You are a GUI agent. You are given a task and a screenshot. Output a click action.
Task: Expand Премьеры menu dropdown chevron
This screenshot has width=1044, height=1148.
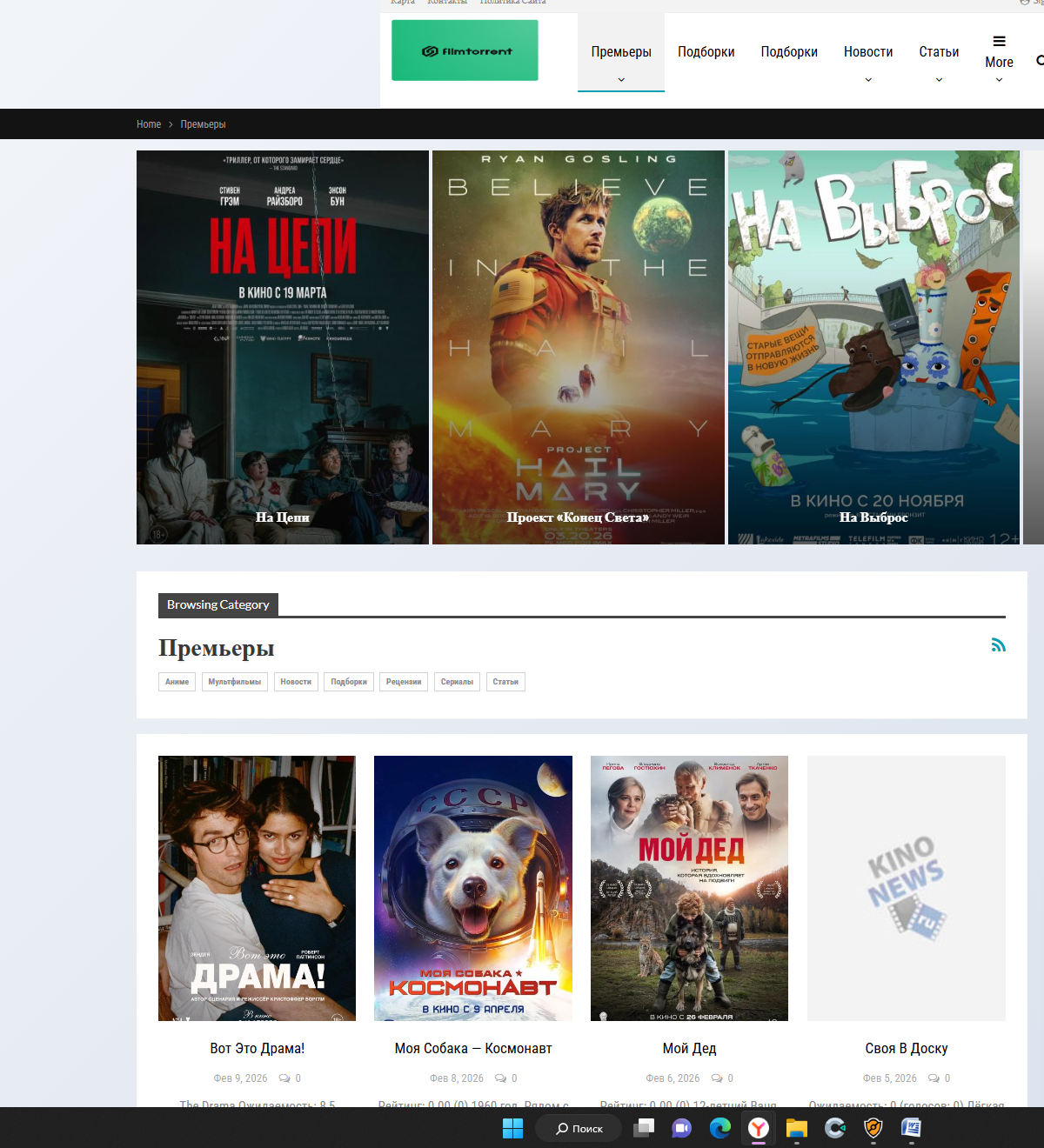click(x=621, y=79)
